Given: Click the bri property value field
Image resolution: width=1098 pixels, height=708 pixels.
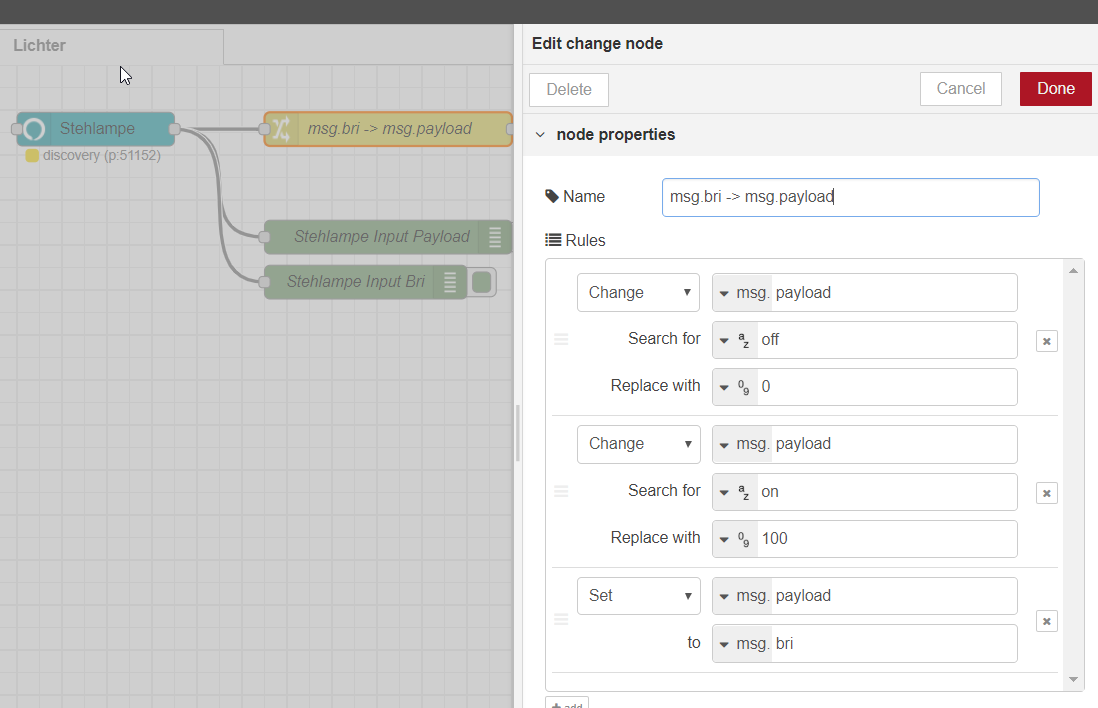Looking at the screenshot, I should click(894, 644).
